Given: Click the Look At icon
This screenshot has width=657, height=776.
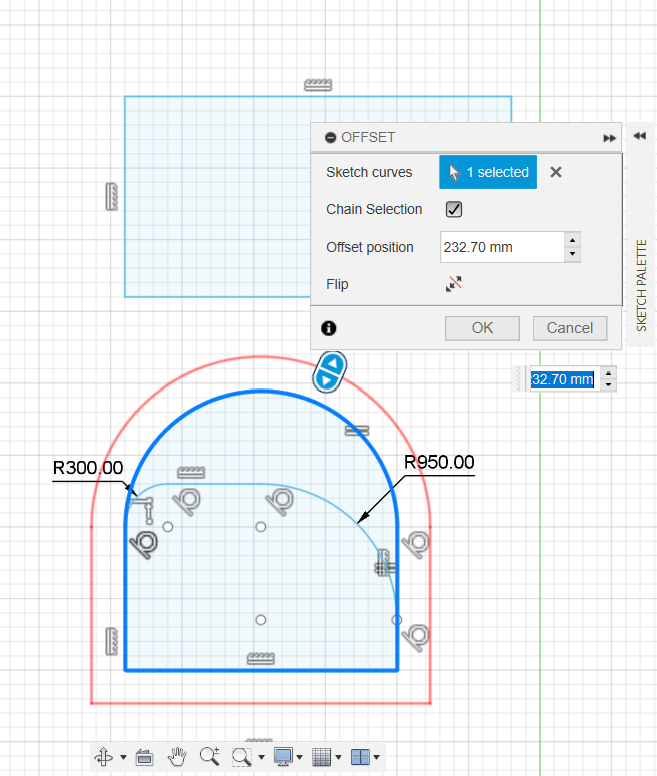Looking at the screenshot, I should [x=144, y=757].
